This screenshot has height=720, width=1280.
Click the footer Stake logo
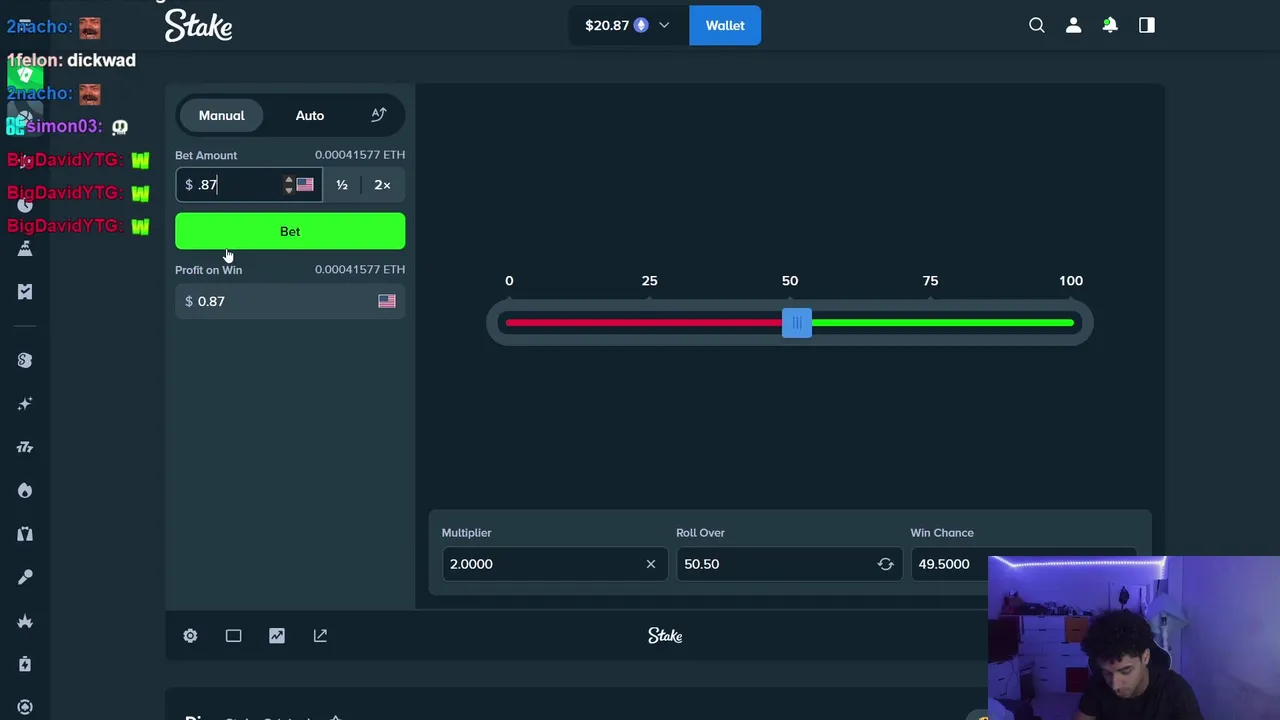coord(665,636)
